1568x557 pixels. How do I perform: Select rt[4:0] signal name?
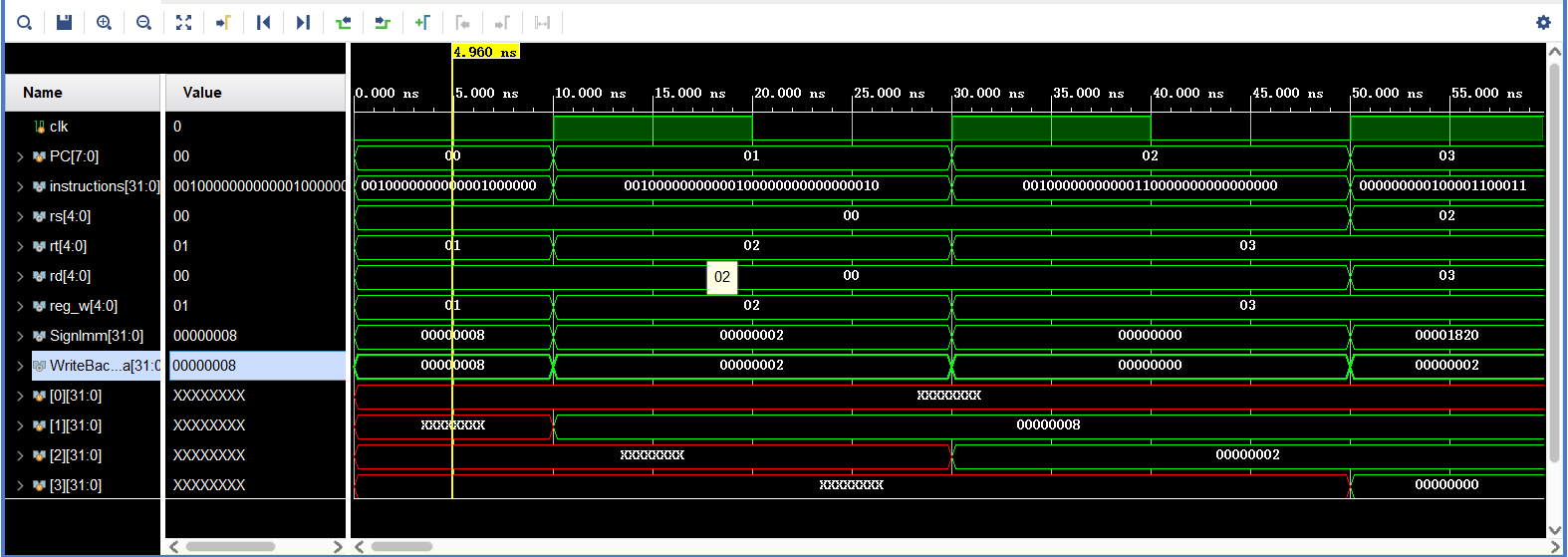[x=68, y=246]
